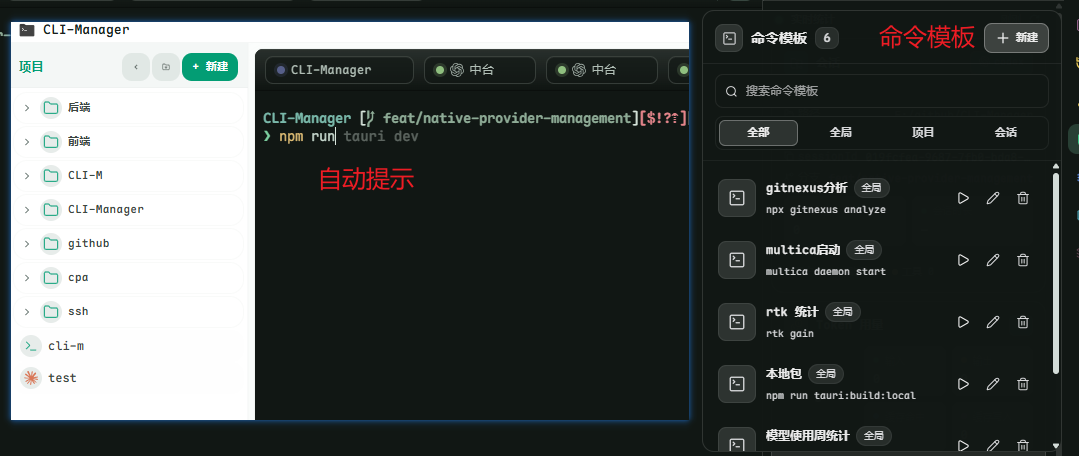Click the new folder icon button
Viewport: 1079px width, 456px height.
tap(166, 67)
